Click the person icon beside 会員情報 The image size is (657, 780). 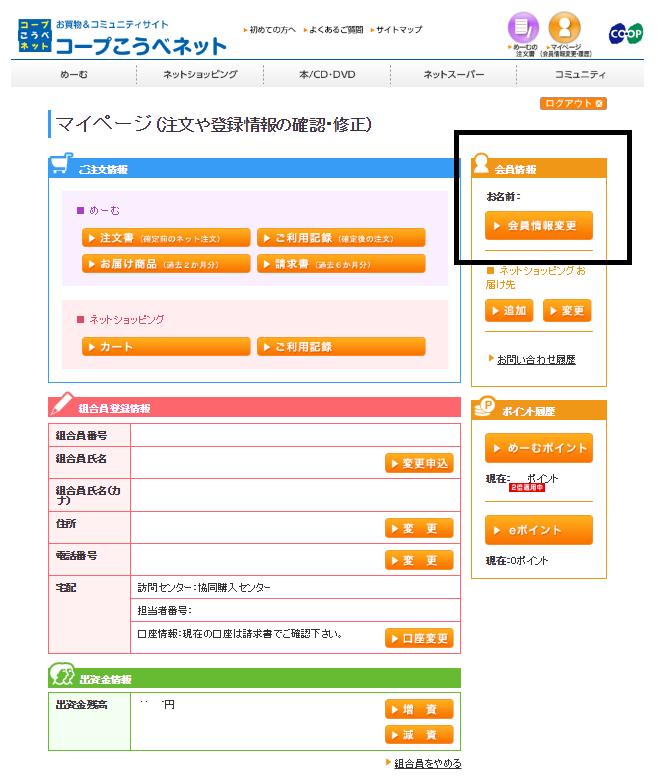click(482, 166)
